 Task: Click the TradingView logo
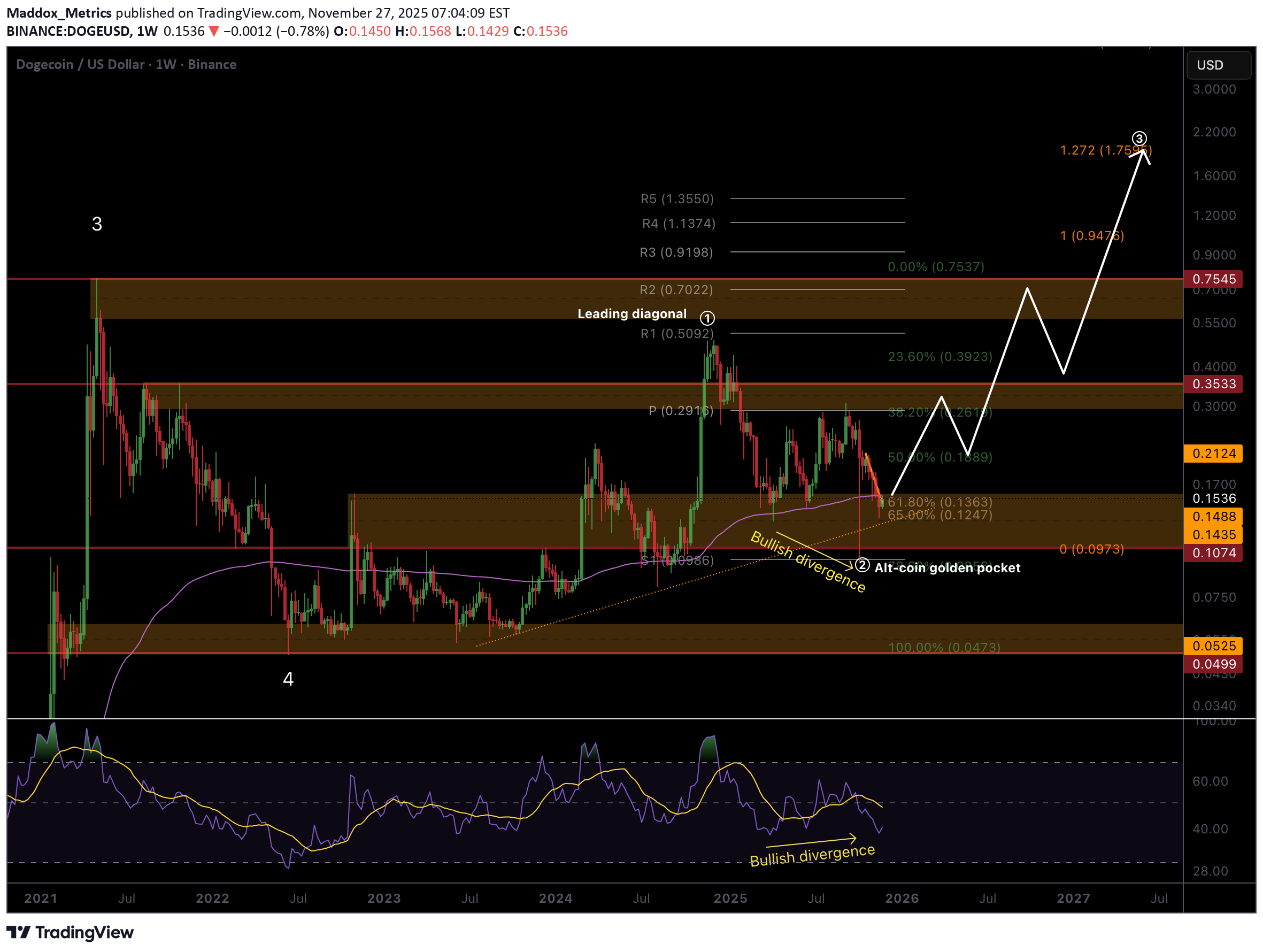click(x=70, y=932)
